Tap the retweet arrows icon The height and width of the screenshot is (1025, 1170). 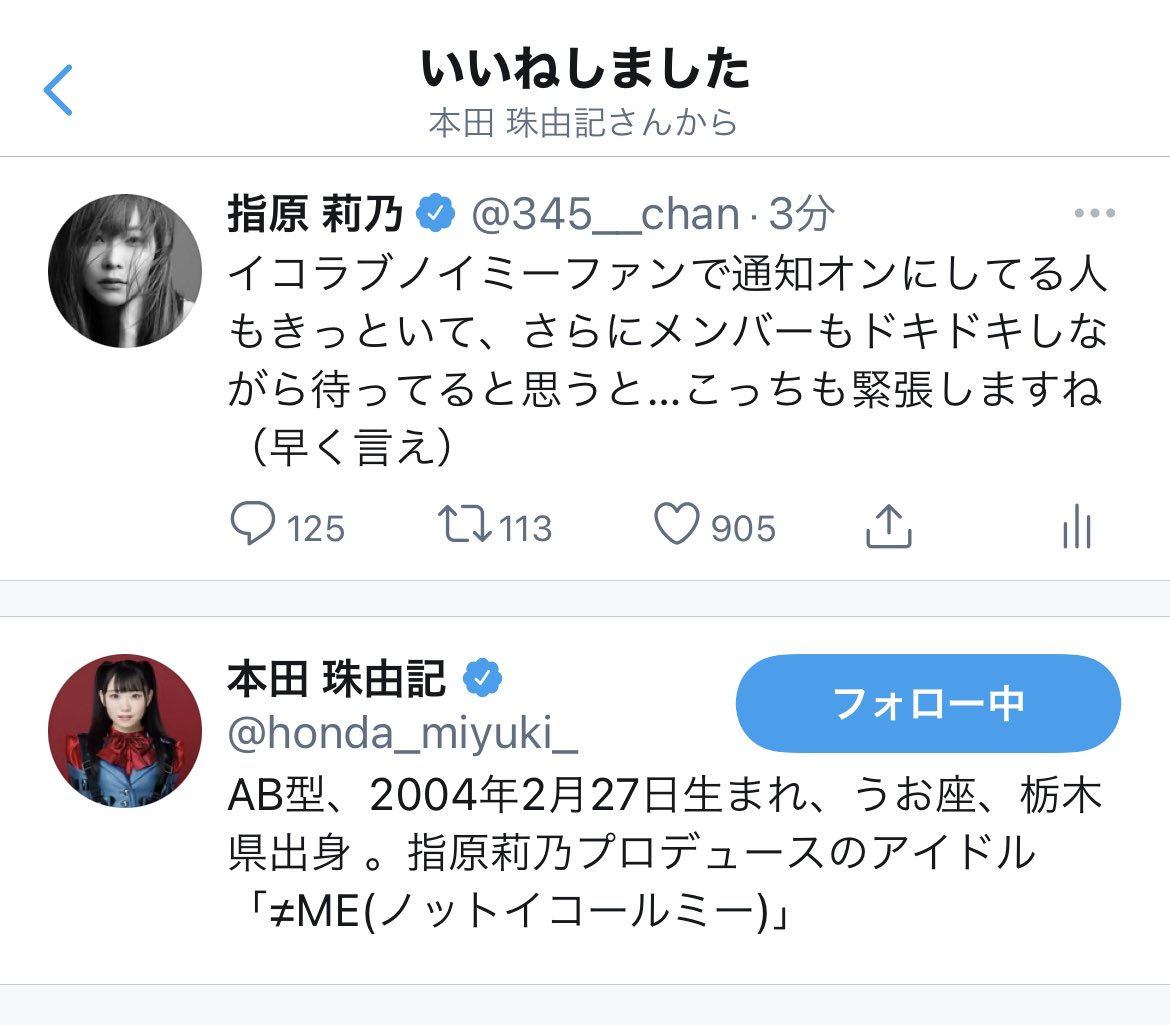(463, 524)
